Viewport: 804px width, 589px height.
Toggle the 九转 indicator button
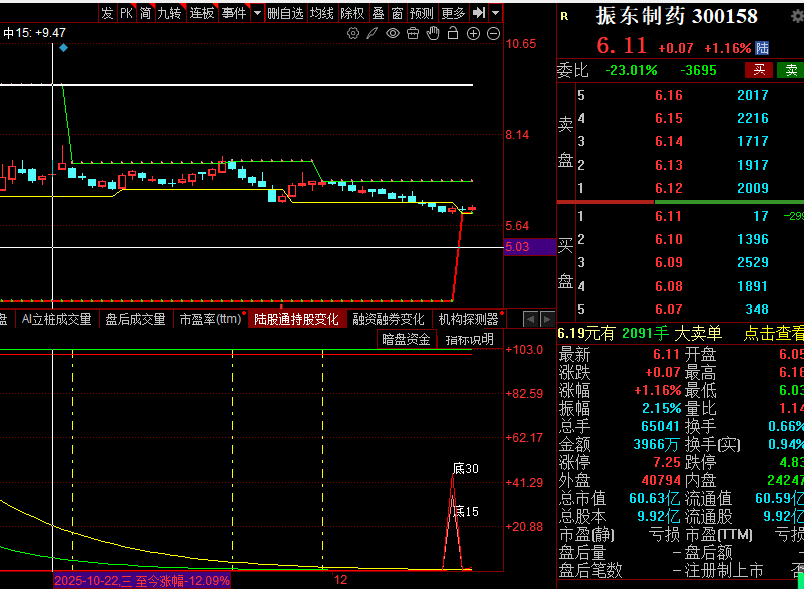(x=169, y=13)
